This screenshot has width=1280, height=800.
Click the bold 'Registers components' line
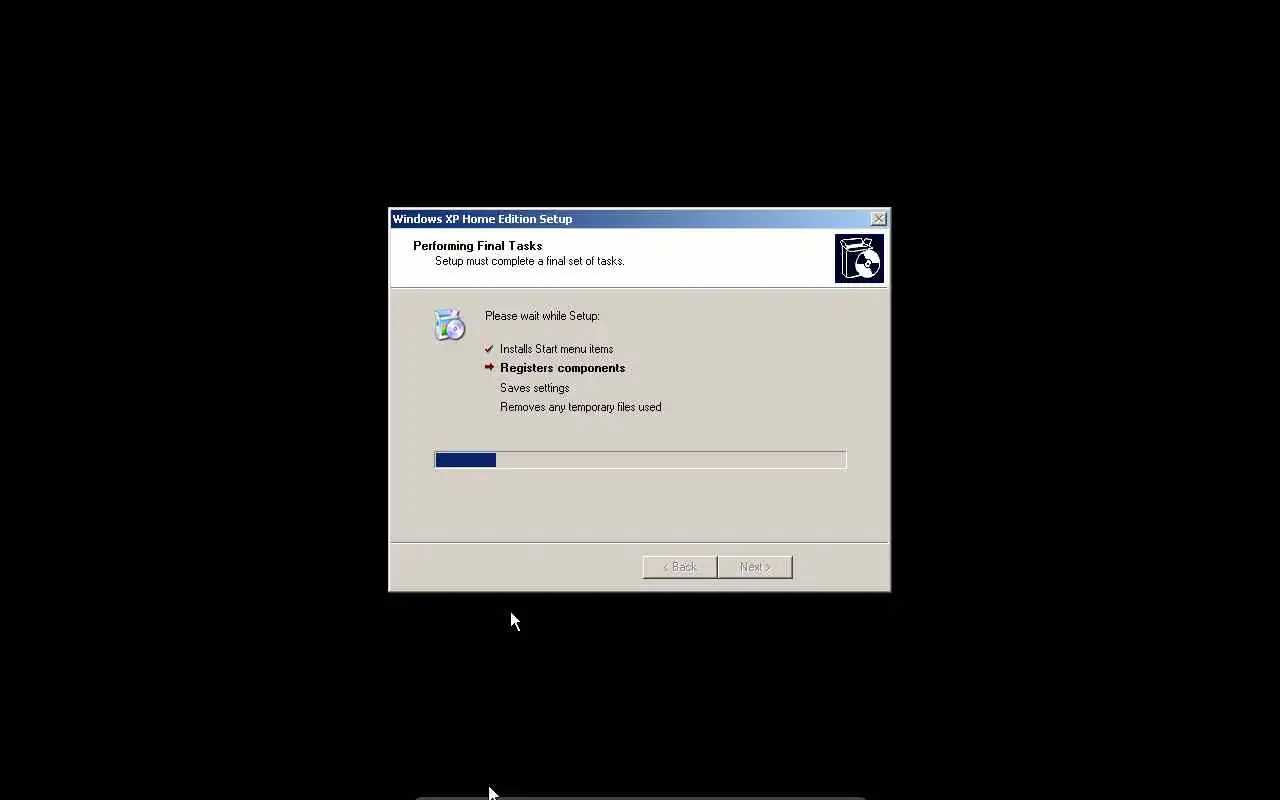pyautogui.click(x=562, y=368)
